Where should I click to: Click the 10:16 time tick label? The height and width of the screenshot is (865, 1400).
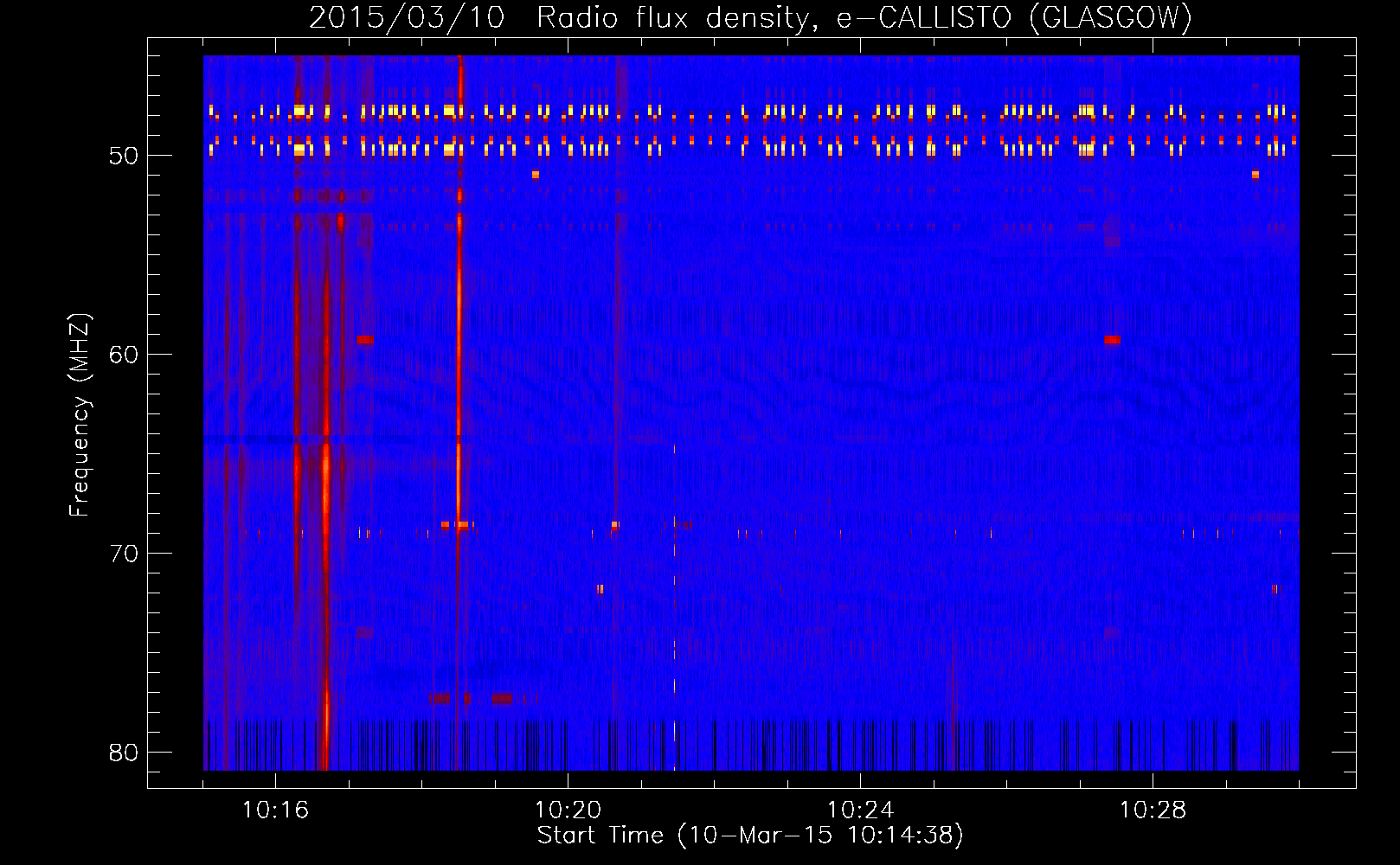[x=276, y=811]
